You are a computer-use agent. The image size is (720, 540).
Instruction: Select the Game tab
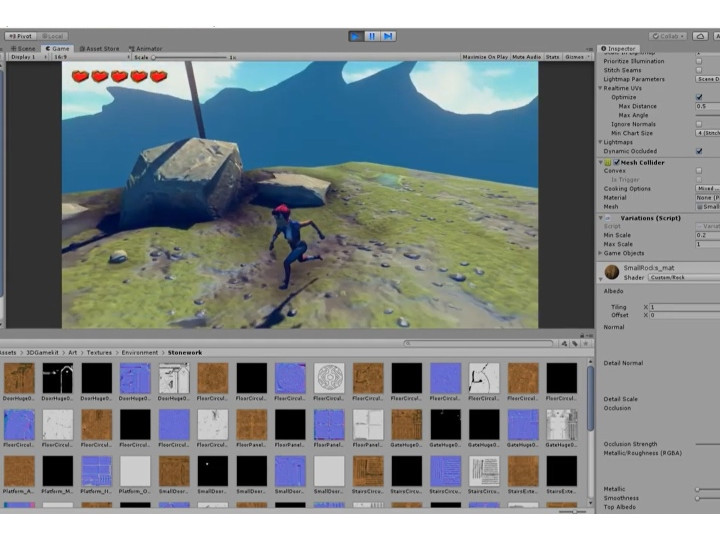[x=57, y=49]
